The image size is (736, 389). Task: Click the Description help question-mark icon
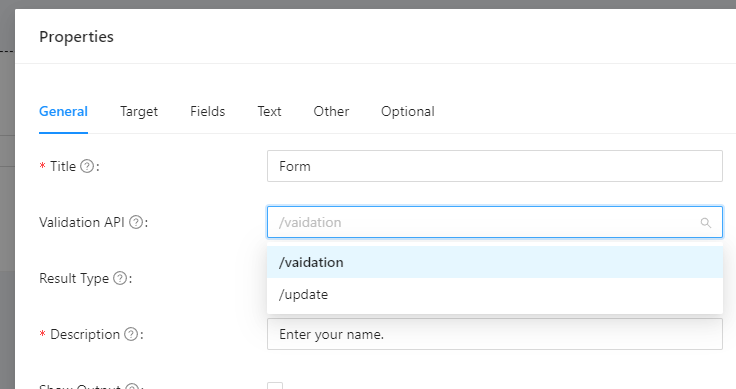pos(131,334)
